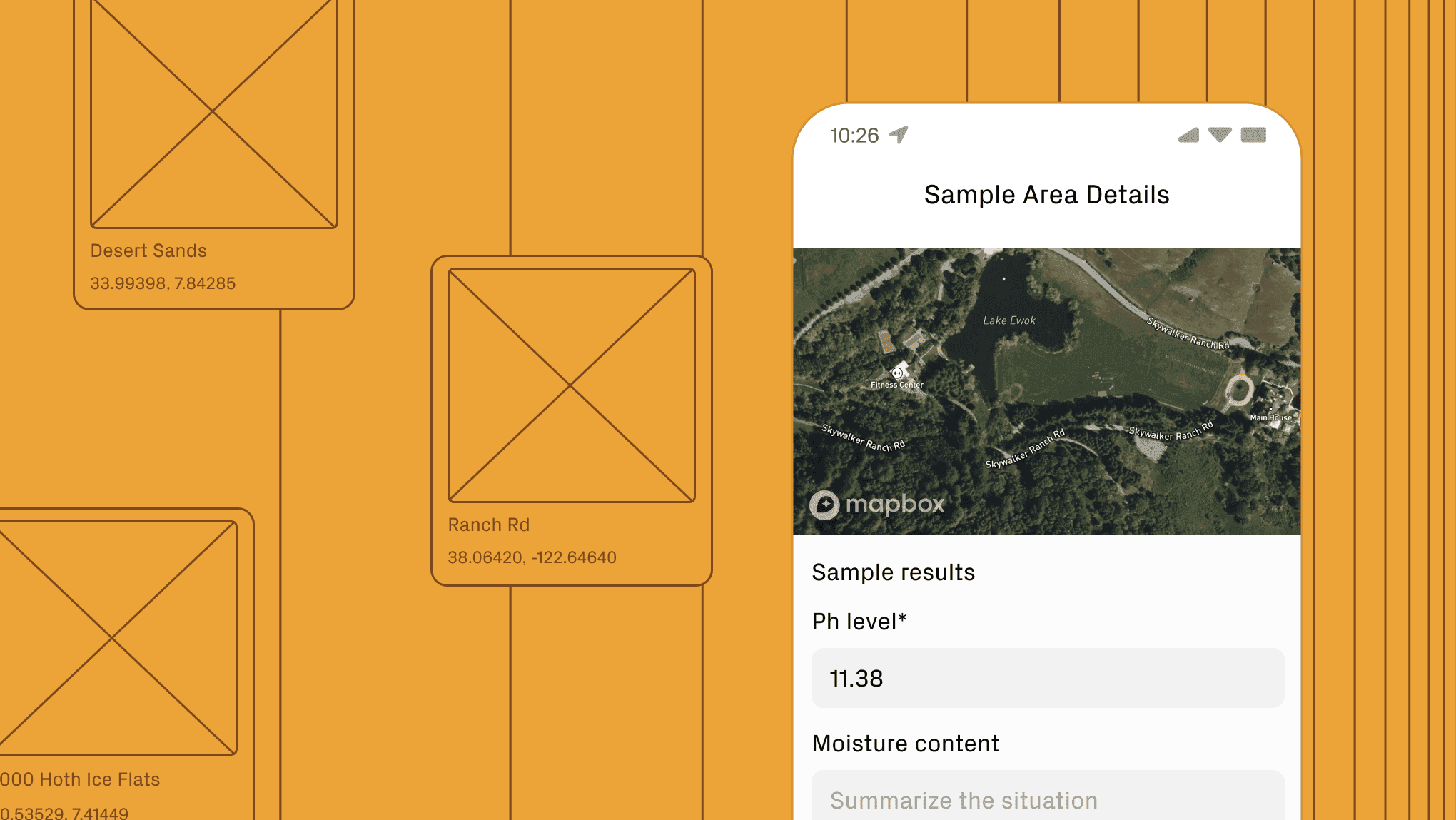The image size is (1456, 820).
Task: Click the cellular signal status icon
Action: point(1188,135)
